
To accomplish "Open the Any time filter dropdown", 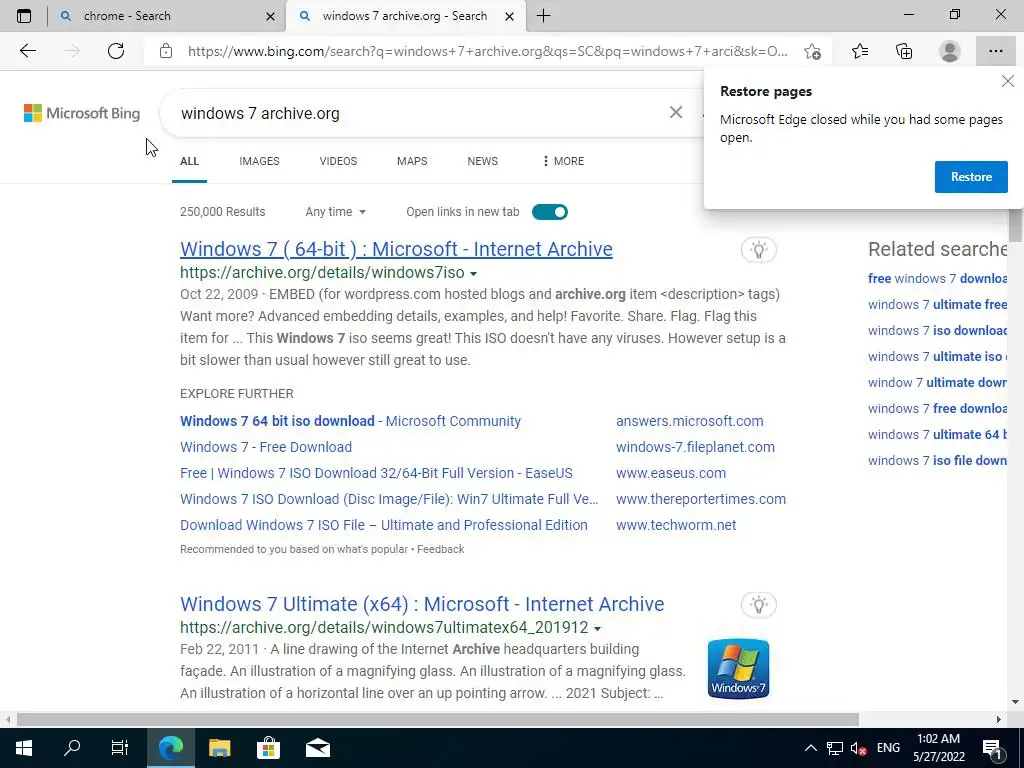I will [x=336, y=212].
